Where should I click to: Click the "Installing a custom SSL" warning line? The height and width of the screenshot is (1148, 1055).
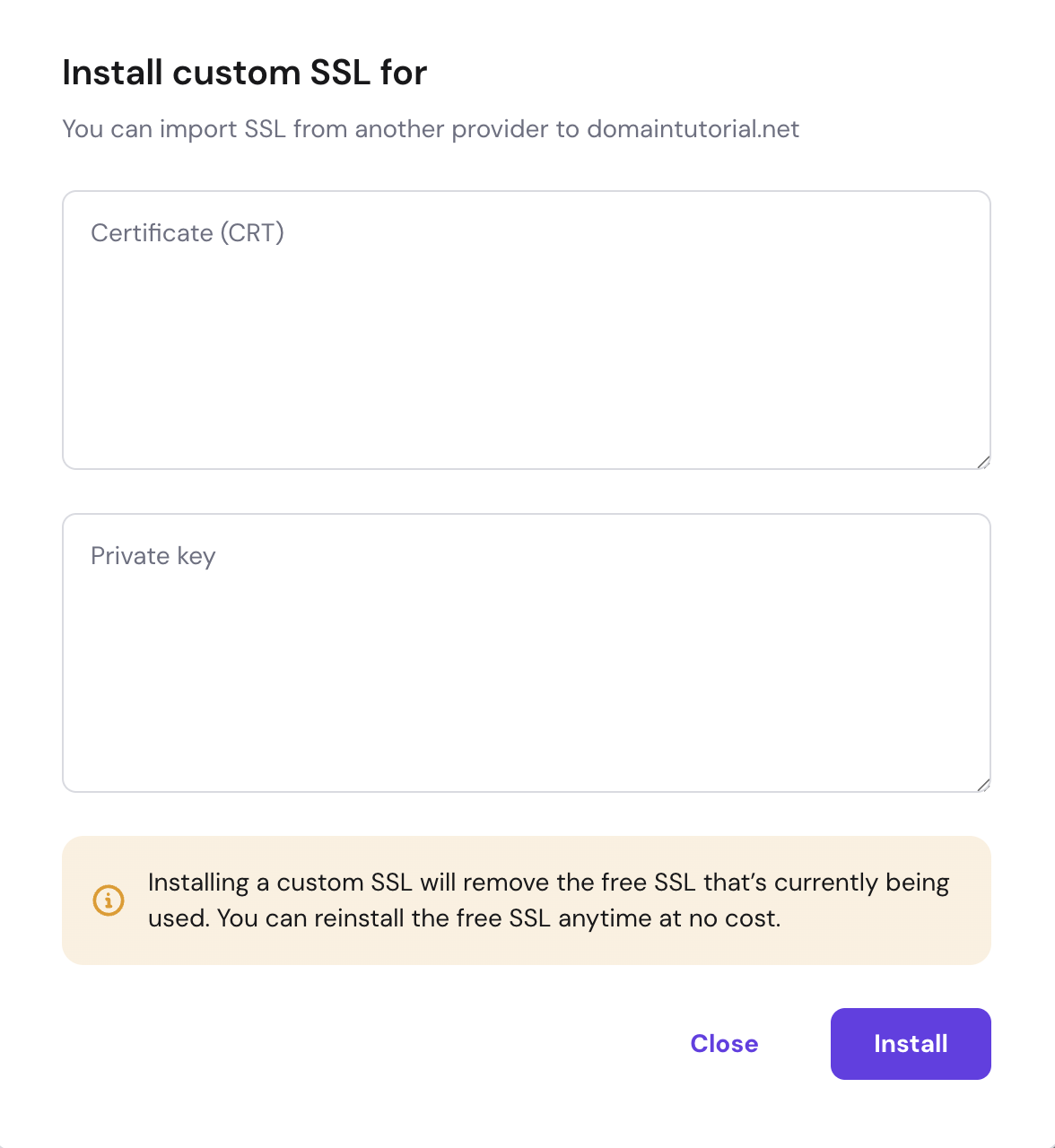point(547,883)
